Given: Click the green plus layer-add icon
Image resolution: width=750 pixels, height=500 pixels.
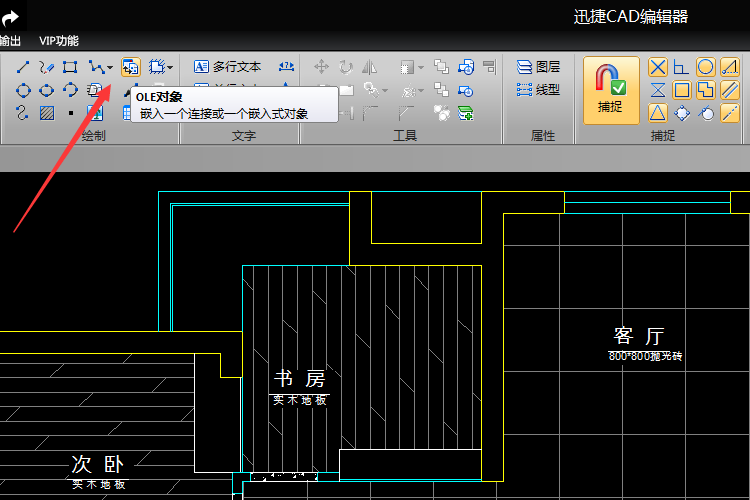Looking at the screenshot, I should [x=465, y=113].
